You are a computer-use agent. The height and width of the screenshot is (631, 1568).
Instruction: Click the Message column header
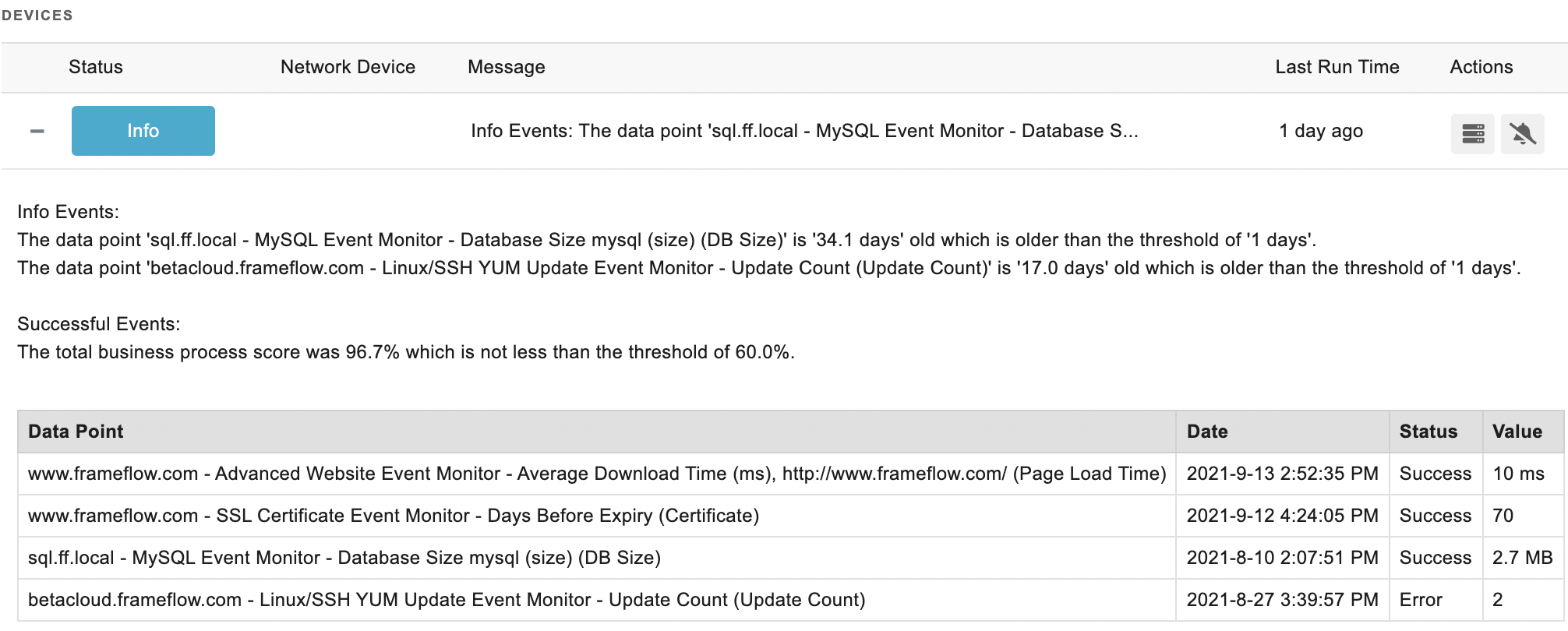(x=507, y=67)
